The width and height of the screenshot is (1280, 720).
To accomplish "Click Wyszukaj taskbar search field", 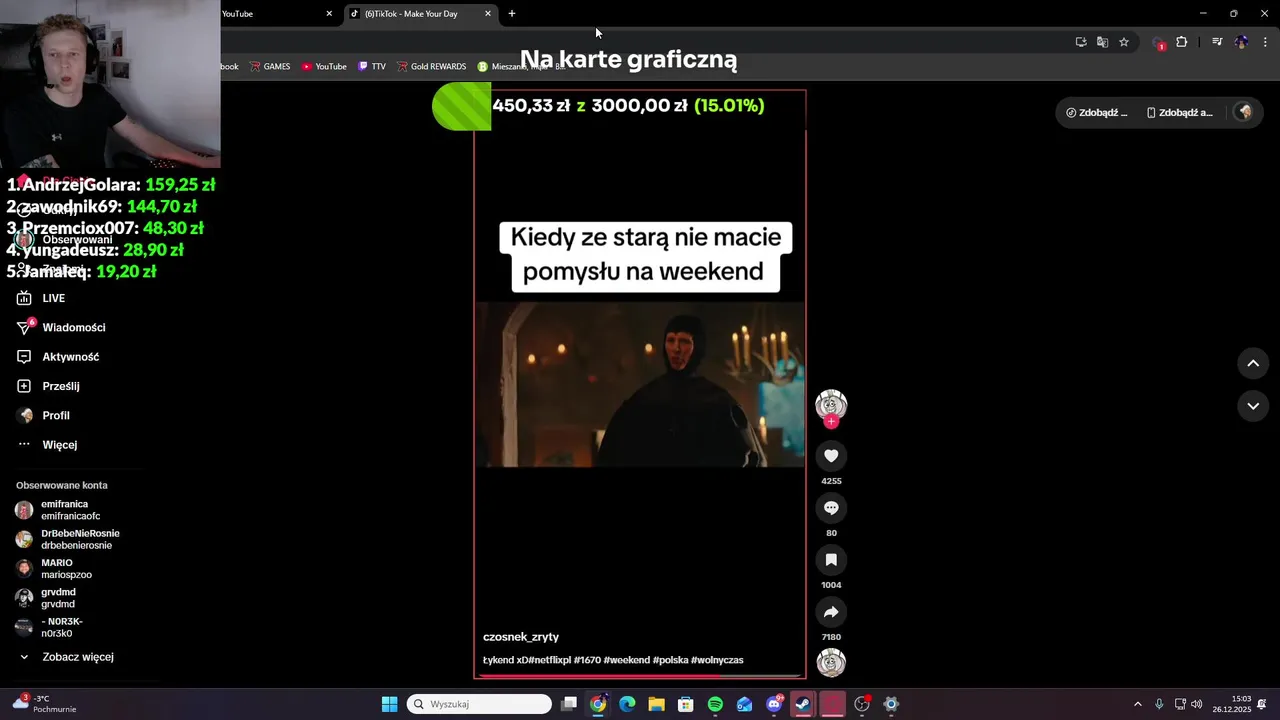I will click(x=480, y=704).
